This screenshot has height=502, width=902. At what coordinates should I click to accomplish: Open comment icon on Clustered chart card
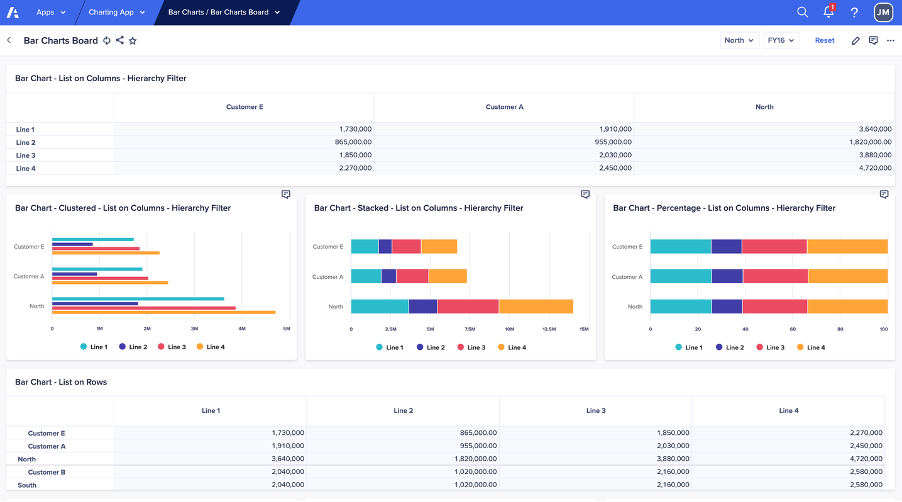point(286,194)
